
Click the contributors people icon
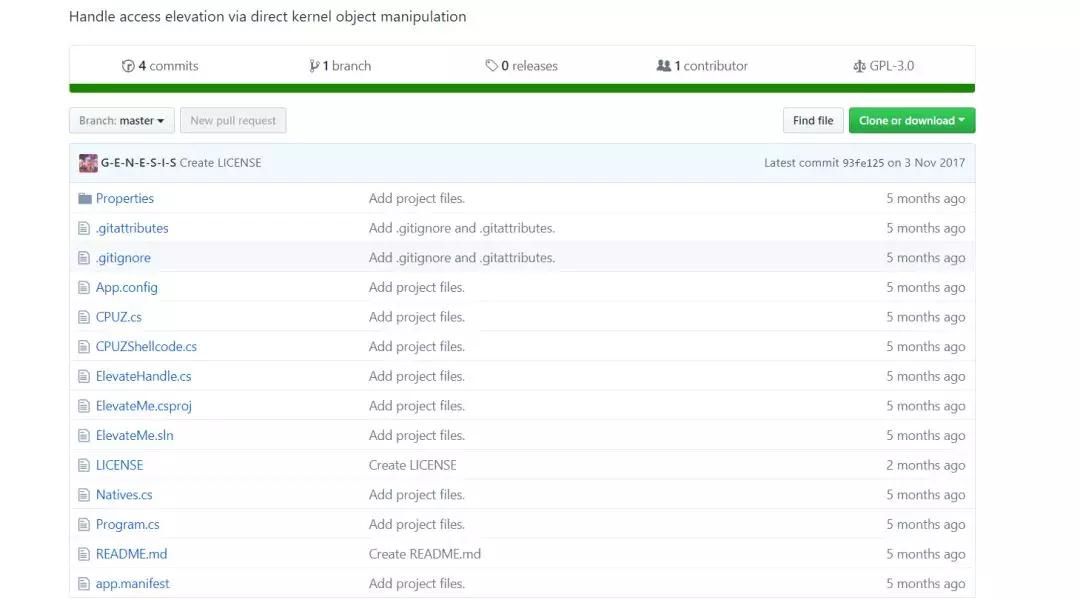click(x=663, y=65)
